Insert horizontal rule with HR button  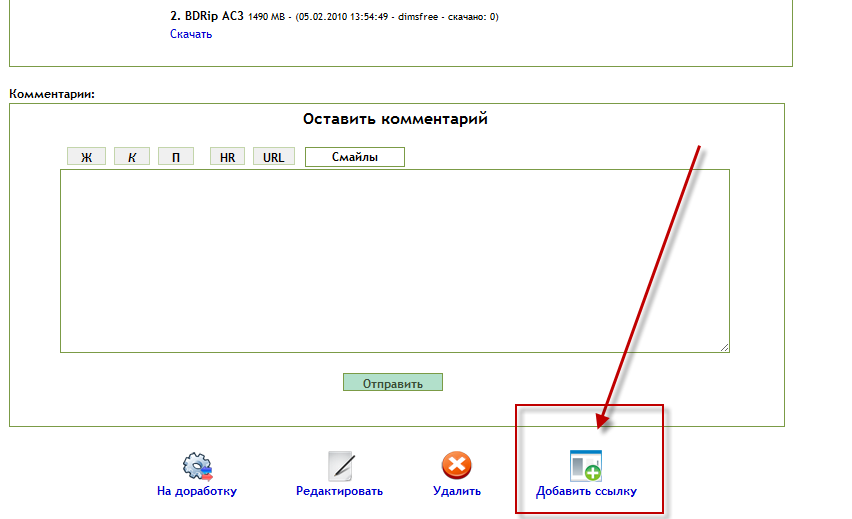(227, 157)
